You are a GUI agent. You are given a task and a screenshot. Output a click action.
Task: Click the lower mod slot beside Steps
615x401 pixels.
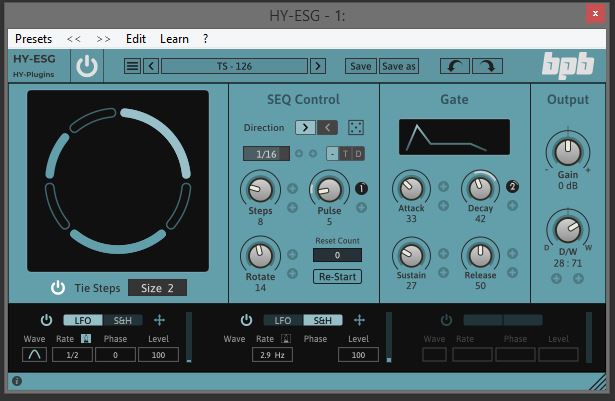pos(292,207)
